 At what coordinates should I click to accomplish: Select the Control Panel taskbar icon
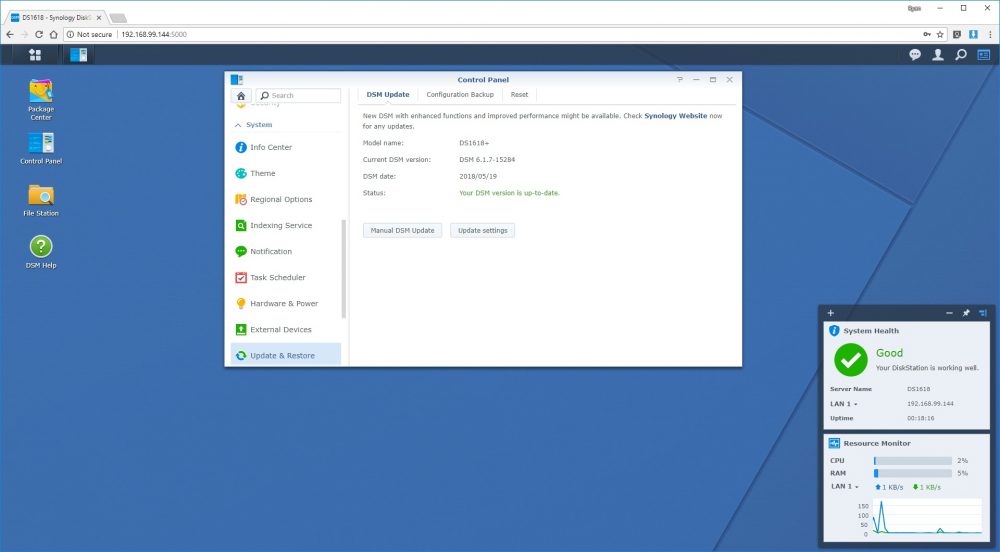click(78, 55)
